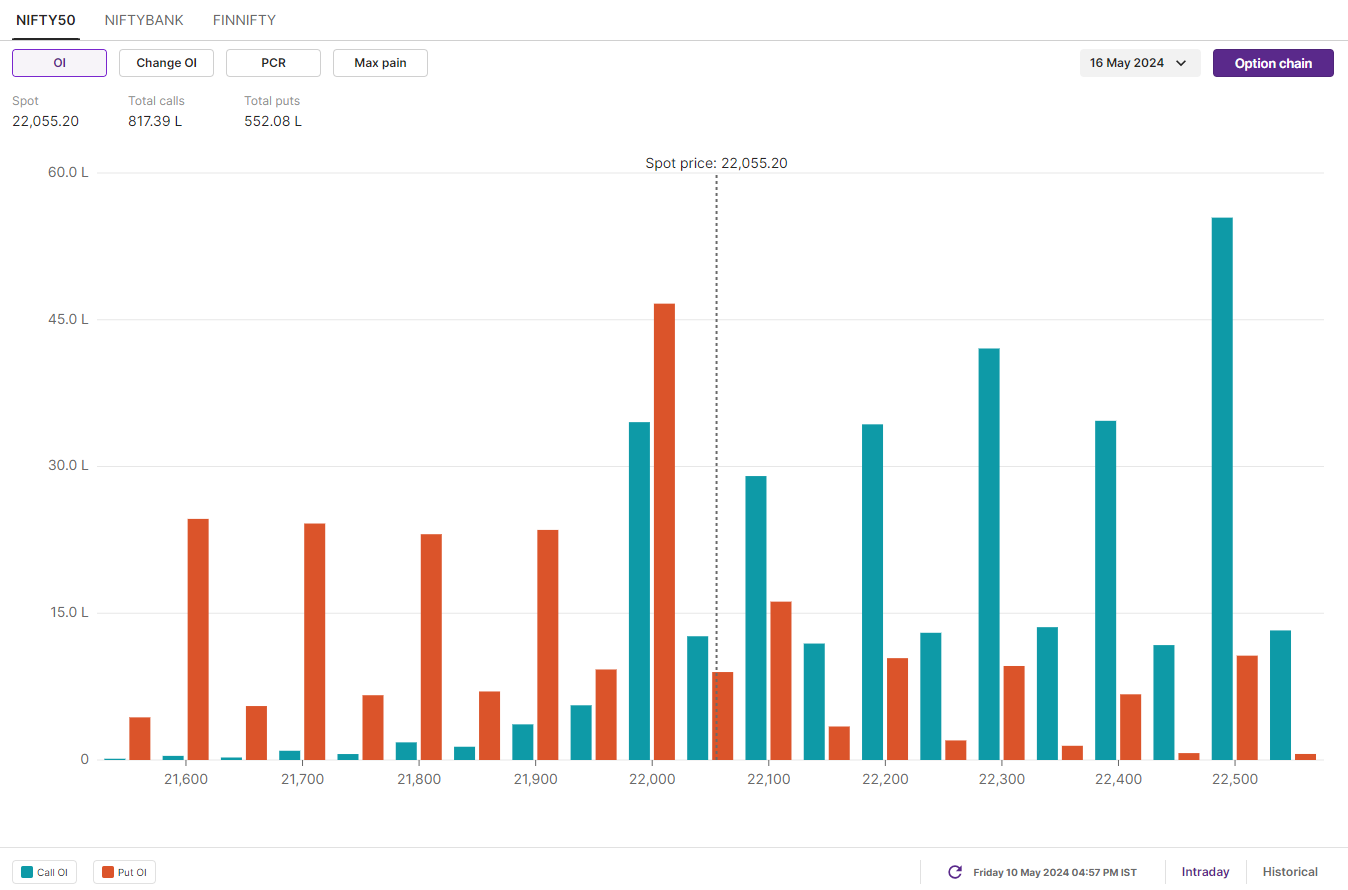Click the 22,200 call OI bar
1348x890 pixels.
click(872, 592)
